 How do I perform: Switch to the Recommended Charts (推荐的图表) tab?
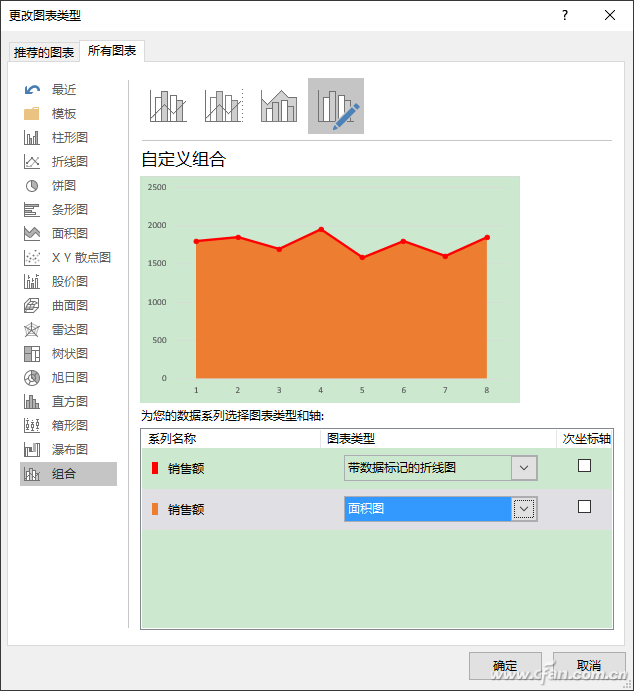pyautogui.click(x=44, y=52)
